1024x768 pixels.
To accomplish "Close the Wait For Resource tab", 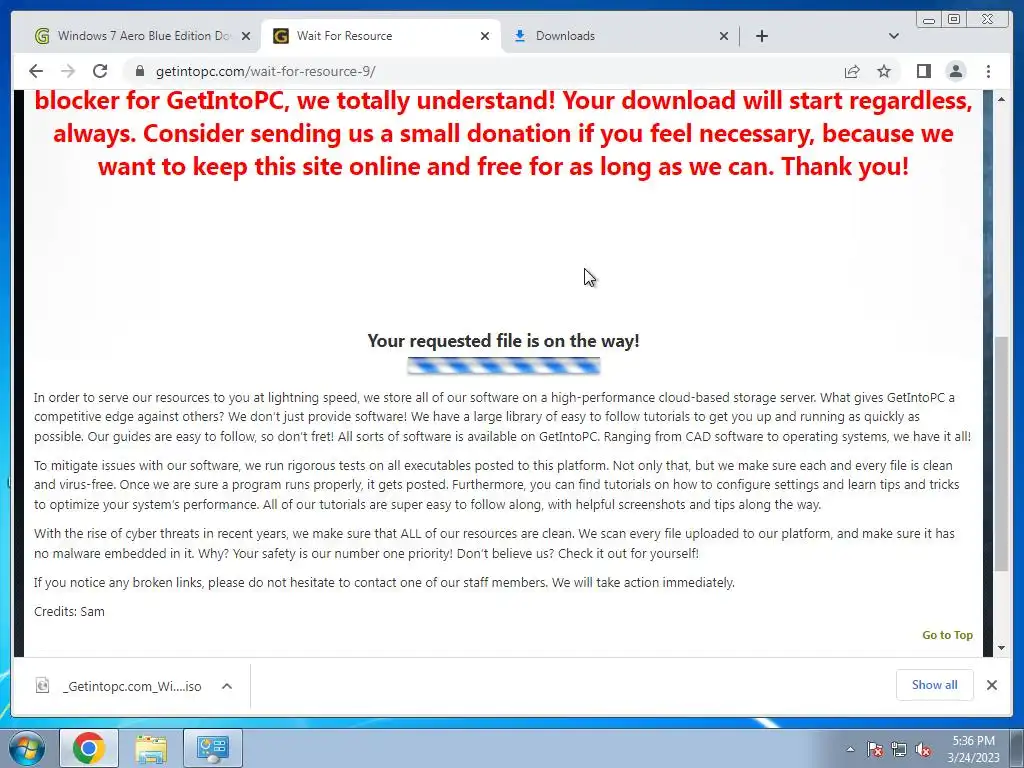I will [485, 36].
